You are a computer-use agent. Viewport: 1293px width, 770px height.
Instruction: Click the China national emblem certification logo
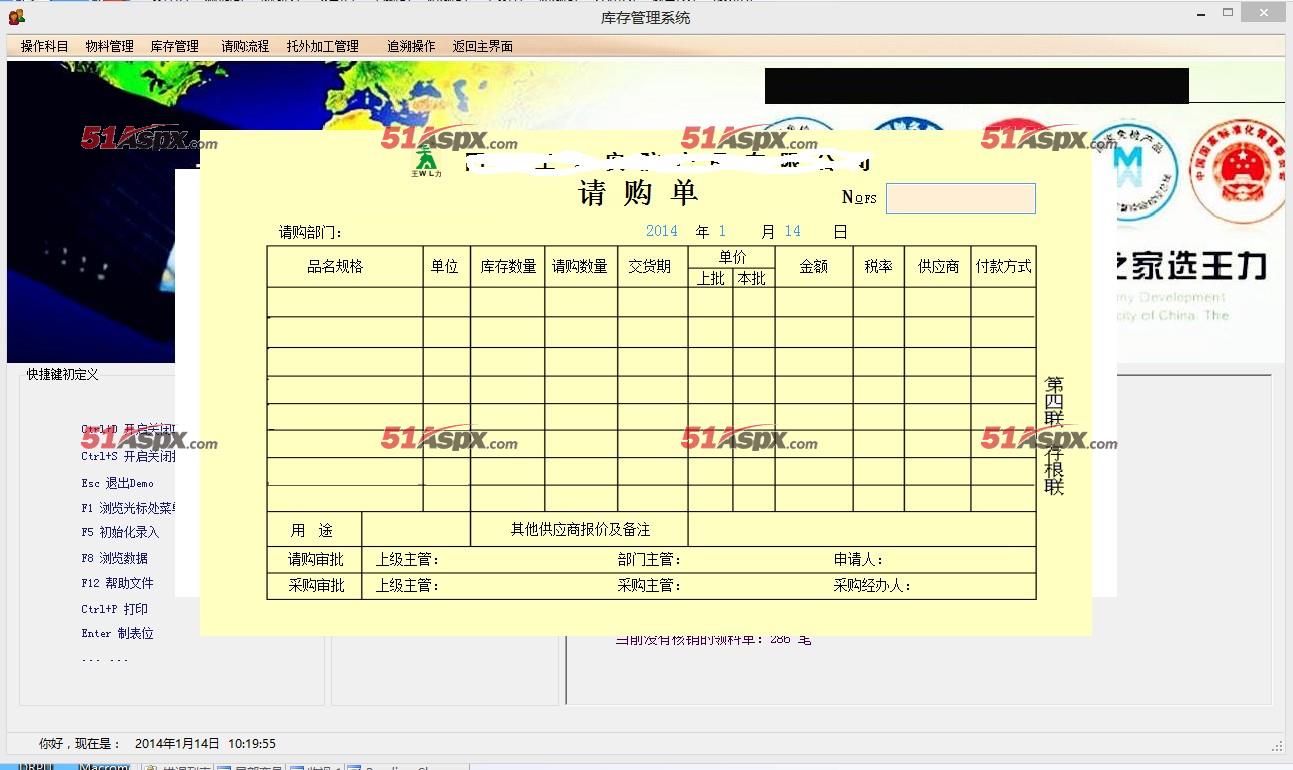(1240, 170)
